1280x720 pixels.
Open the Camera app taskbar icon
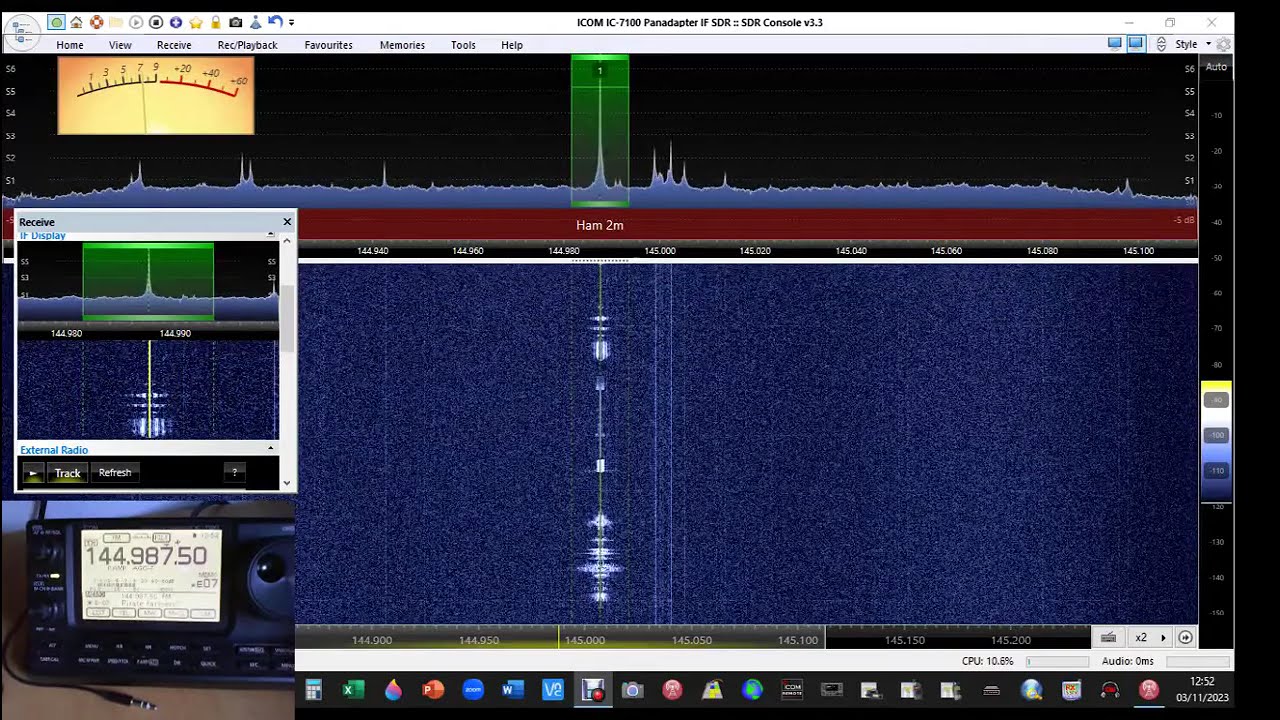pyautogui.click(x=632, y=689)
